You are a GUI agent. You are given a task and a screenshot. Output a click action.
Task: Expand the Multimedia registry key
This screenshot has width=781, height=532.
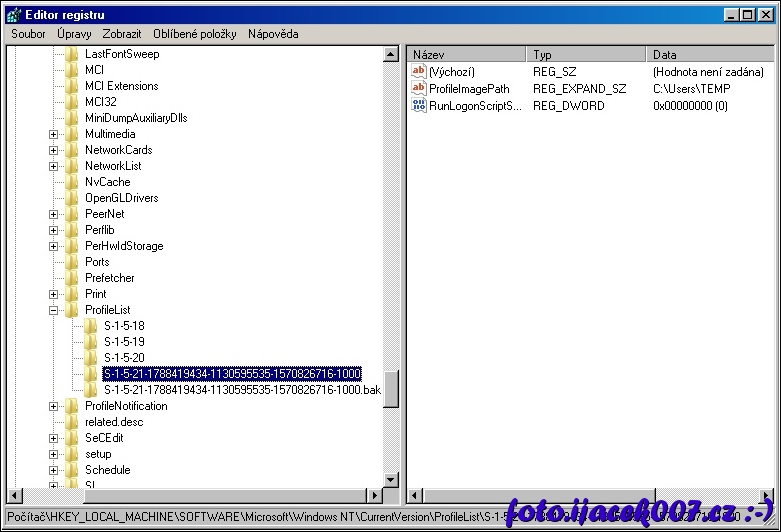pyautogui.click(x=54, y=134)
